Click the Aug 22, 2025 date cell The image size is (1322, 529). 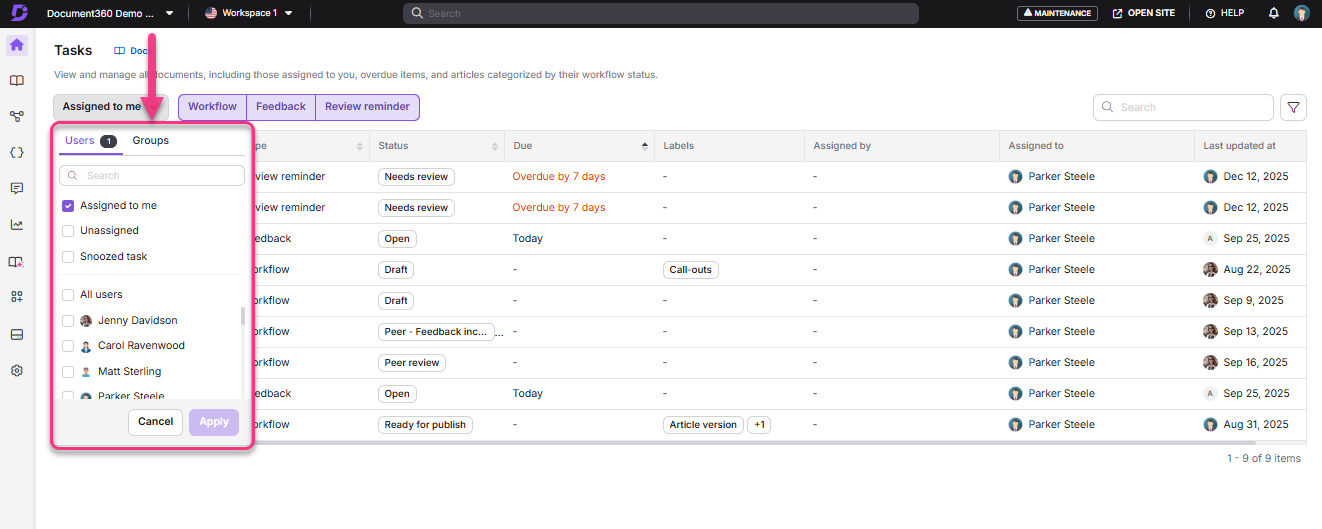pyautogui.click(x=1257, y=270)
